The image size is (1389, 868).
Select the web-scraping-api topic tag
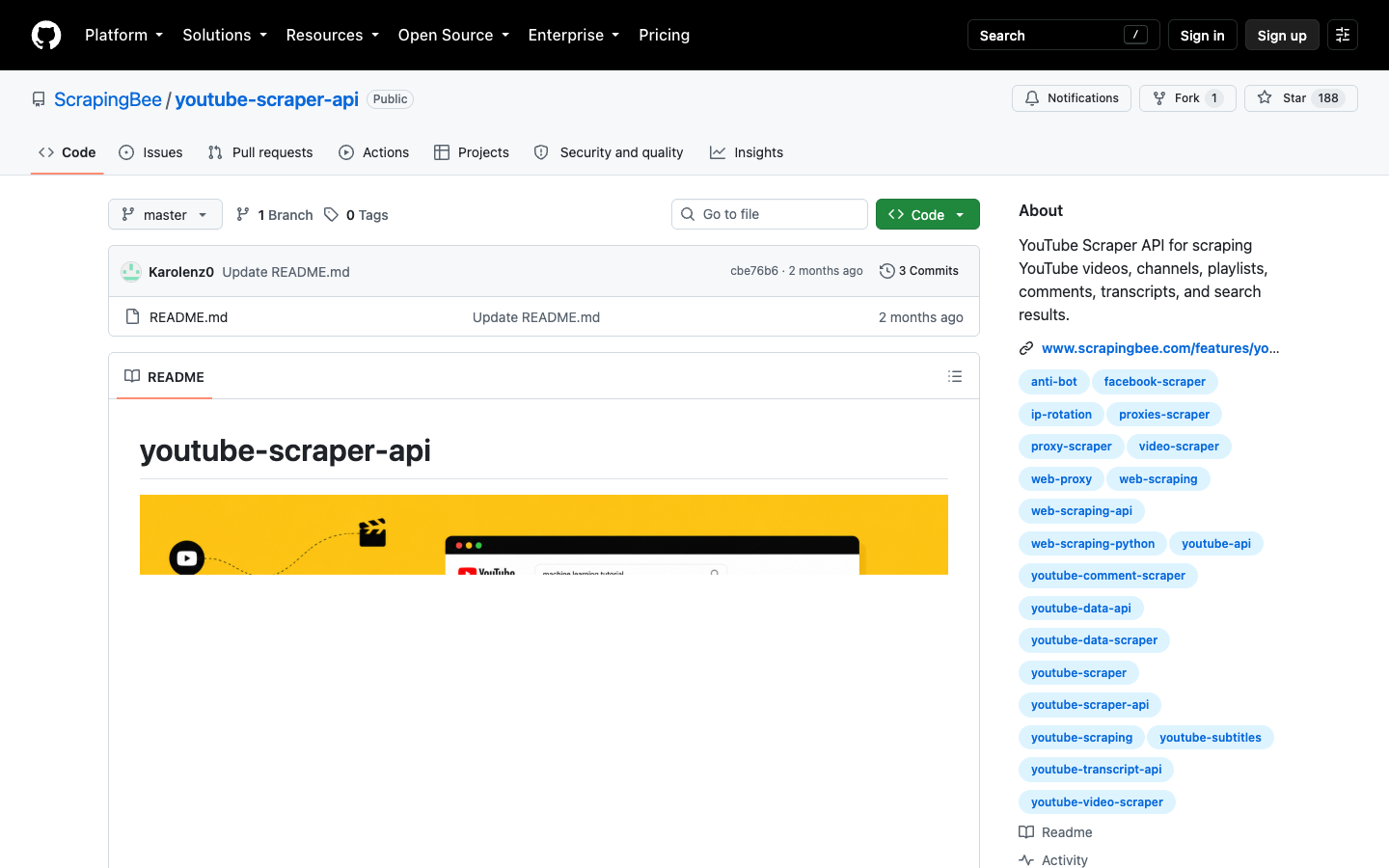point(1081,511)
